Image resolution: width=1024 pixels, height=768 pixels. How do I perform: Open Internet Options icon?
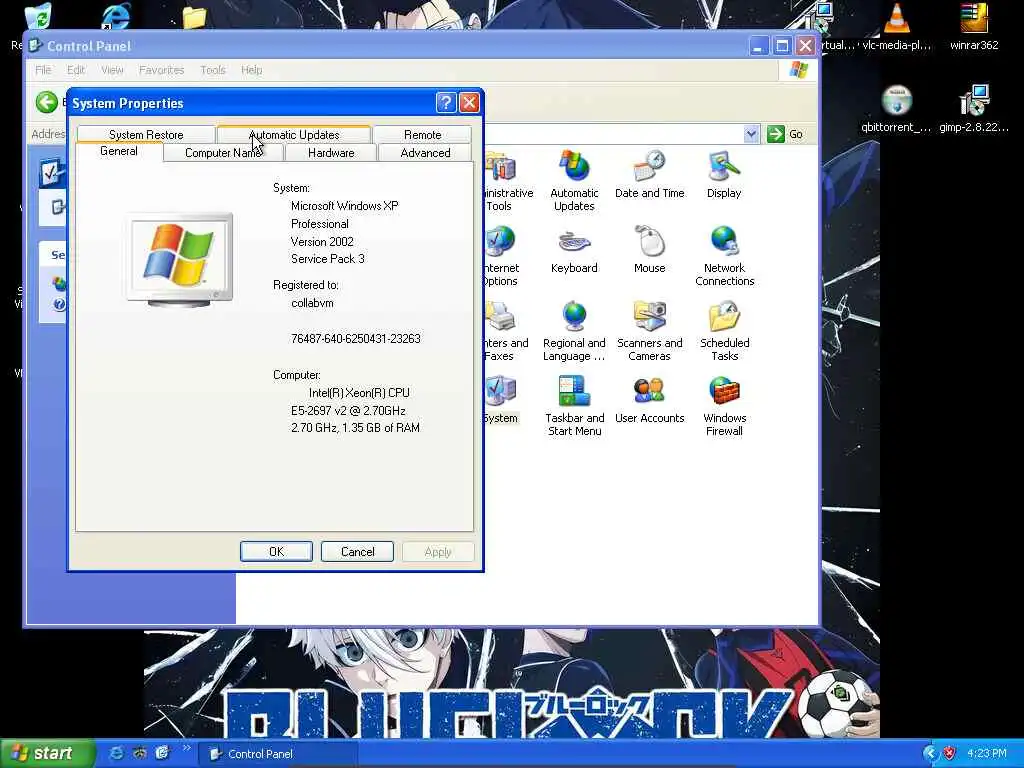502,256
